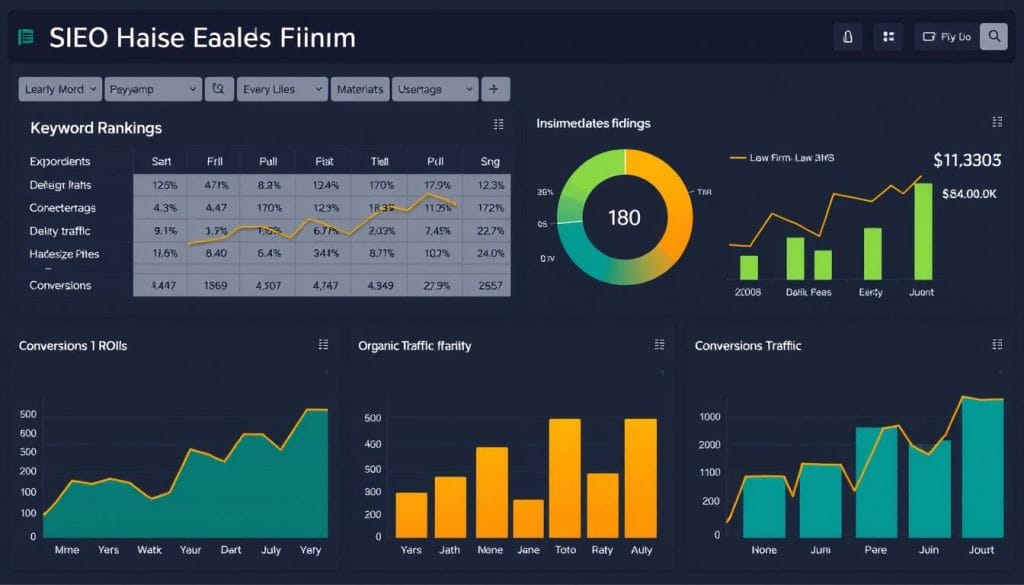Open the Usertage dropdown
Image resolution: width=1024 pixels, height=585 pixels.
[434, 88]
